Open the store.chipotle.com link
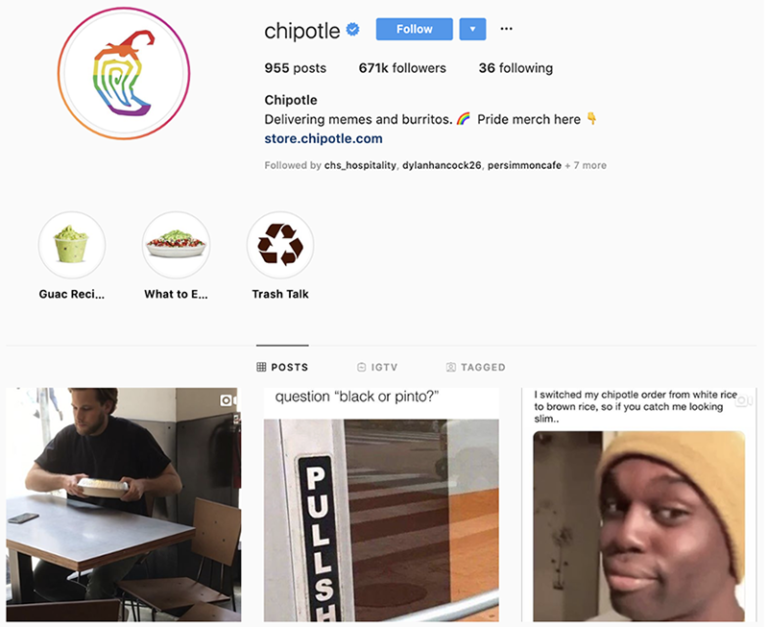 click(323, 139)
